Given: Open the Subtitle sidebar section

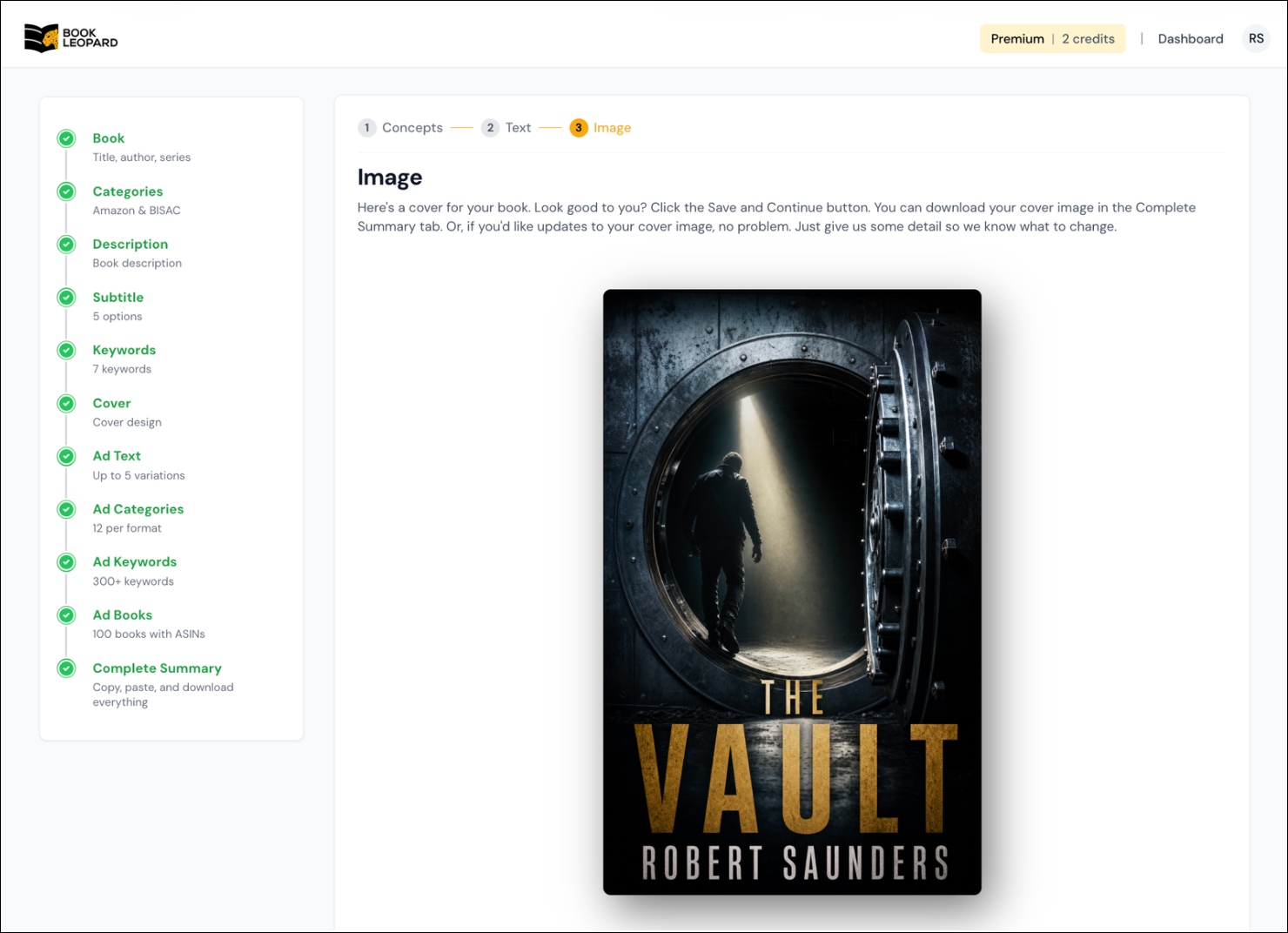Looking at the screenshot, I should 118,298.
